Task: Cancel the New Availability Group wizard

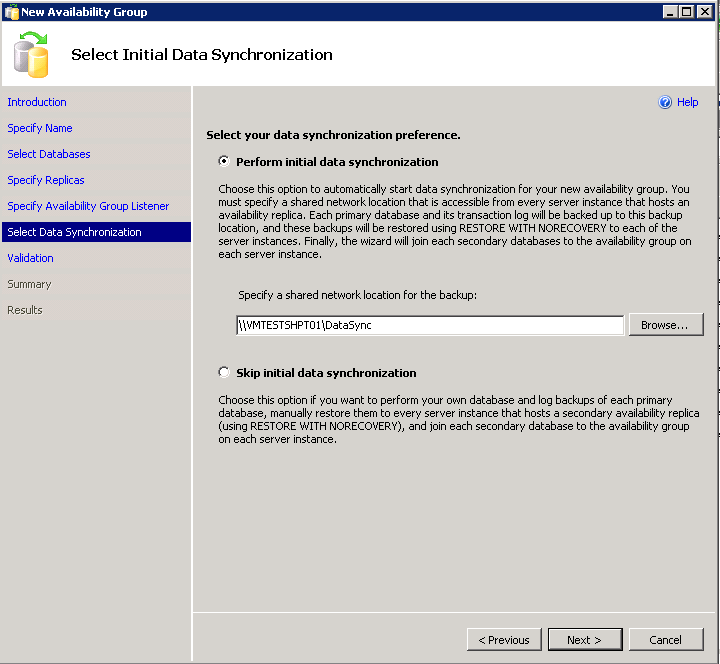Action: pos(665,640)
